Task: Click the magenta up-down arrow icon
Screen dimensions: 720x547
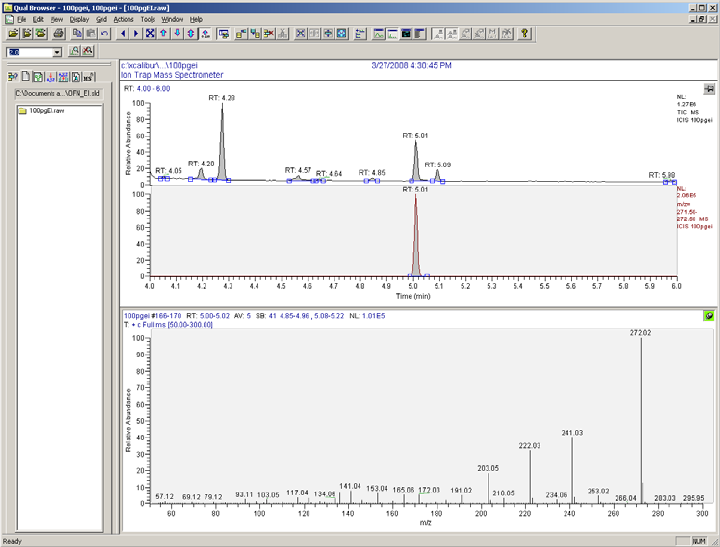Action: 191,34
